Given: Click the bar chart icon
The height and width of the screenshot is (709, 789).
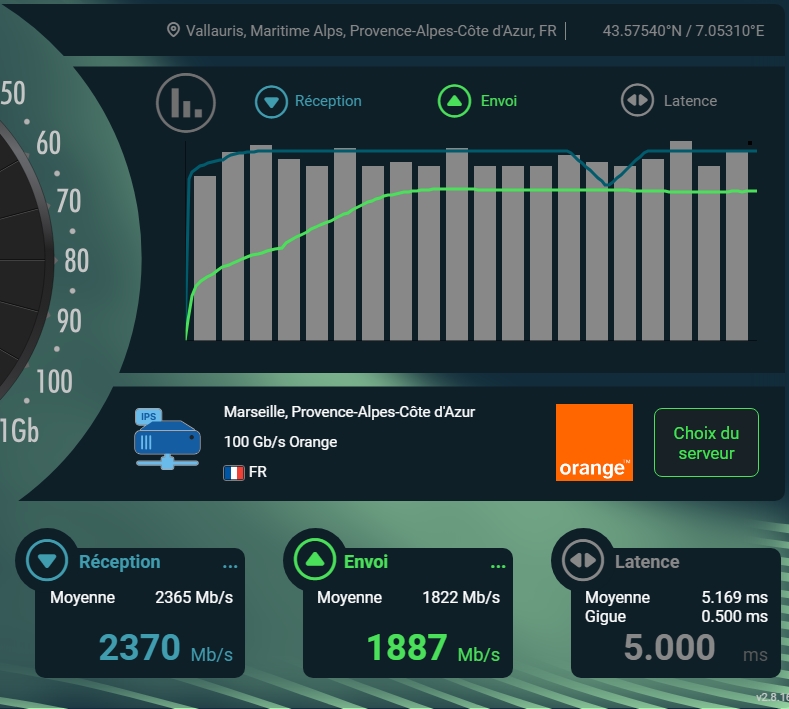Looking at the screenshot, I should [x=186, y=102].
